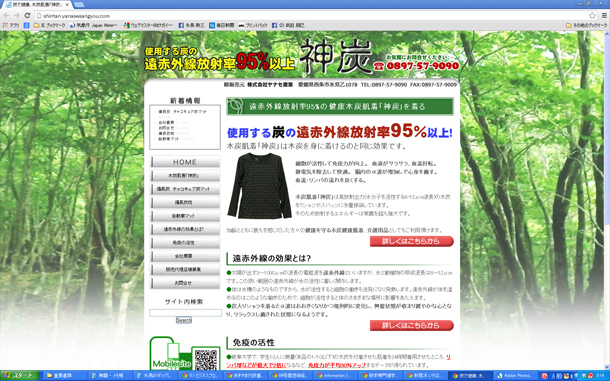Go back with the browser back arrow

coord(6,16)
